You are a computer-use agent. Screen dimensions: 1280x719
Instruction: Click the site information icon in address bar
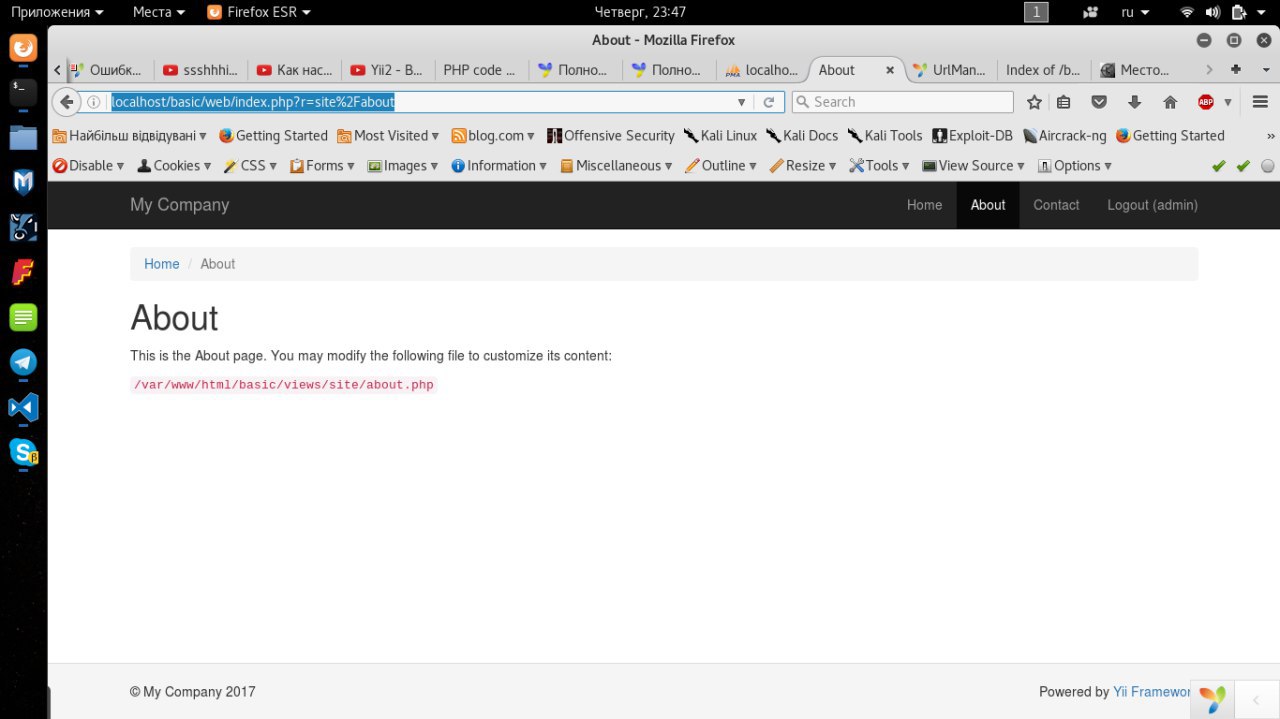pyautogui.click(x=93, y=102)
